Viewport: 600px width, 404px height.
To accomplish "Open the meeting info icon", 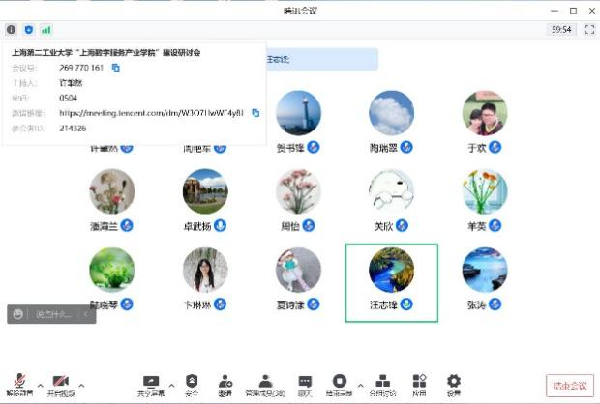I will click(x=11, y=30).
